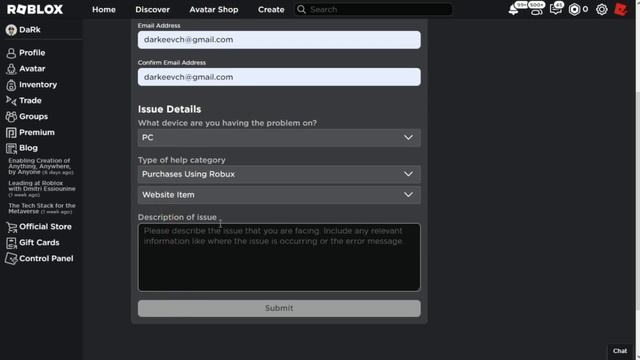Click the Blog sidebar icon
This screenshot has width=640, height=360.
pyautogui.click(x=11, y=148)
